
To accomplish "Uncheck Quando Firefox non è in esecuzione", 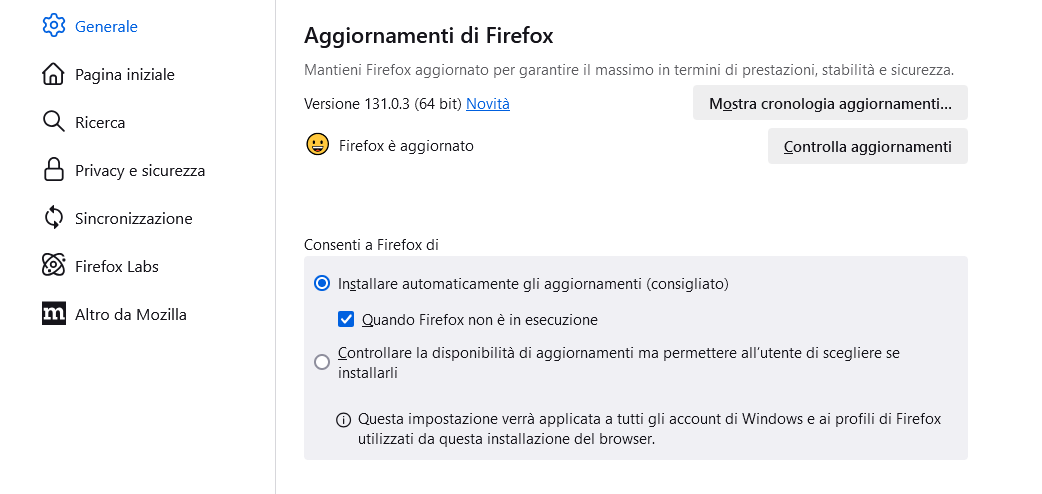I will tap(346, 320).
